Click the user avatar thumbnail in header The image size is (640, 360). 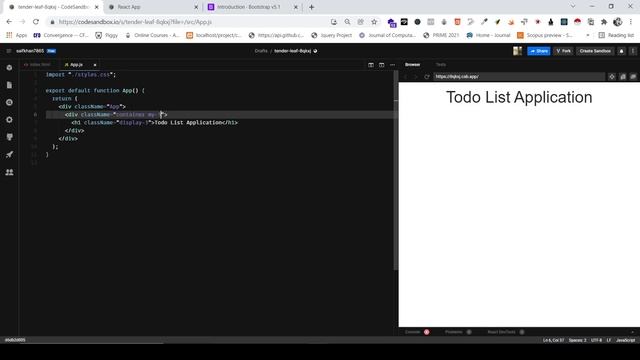click(517, 51)
